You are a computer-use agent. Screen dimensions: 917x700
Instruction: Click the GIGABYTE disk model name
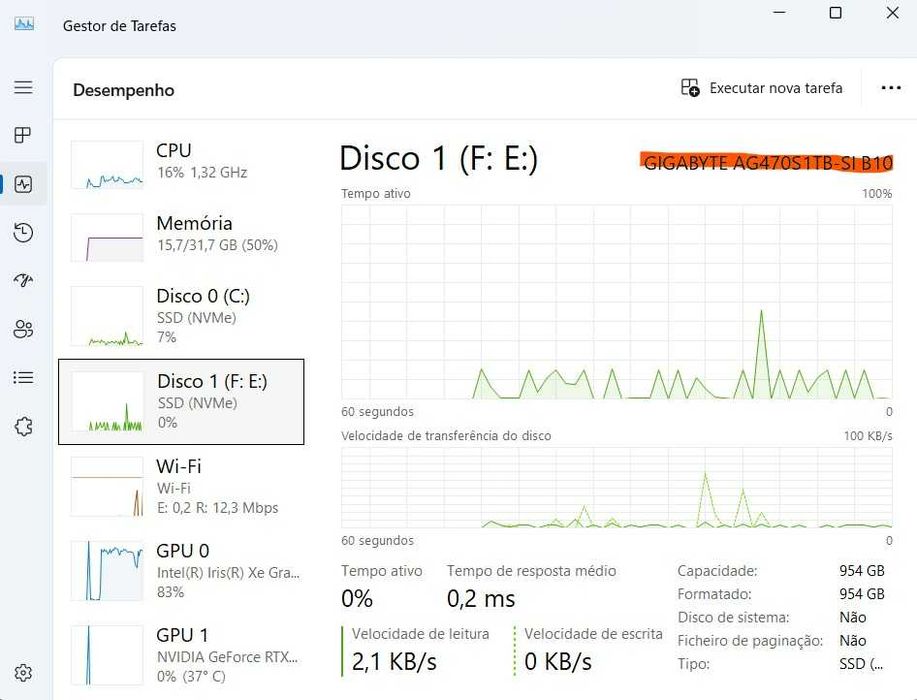pos(768,163)
